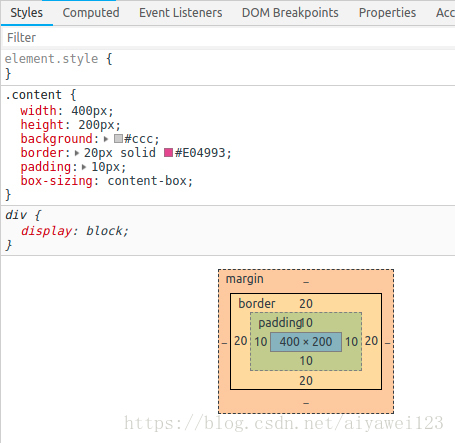
Task: Open the Computed tab
Action: 91,13
